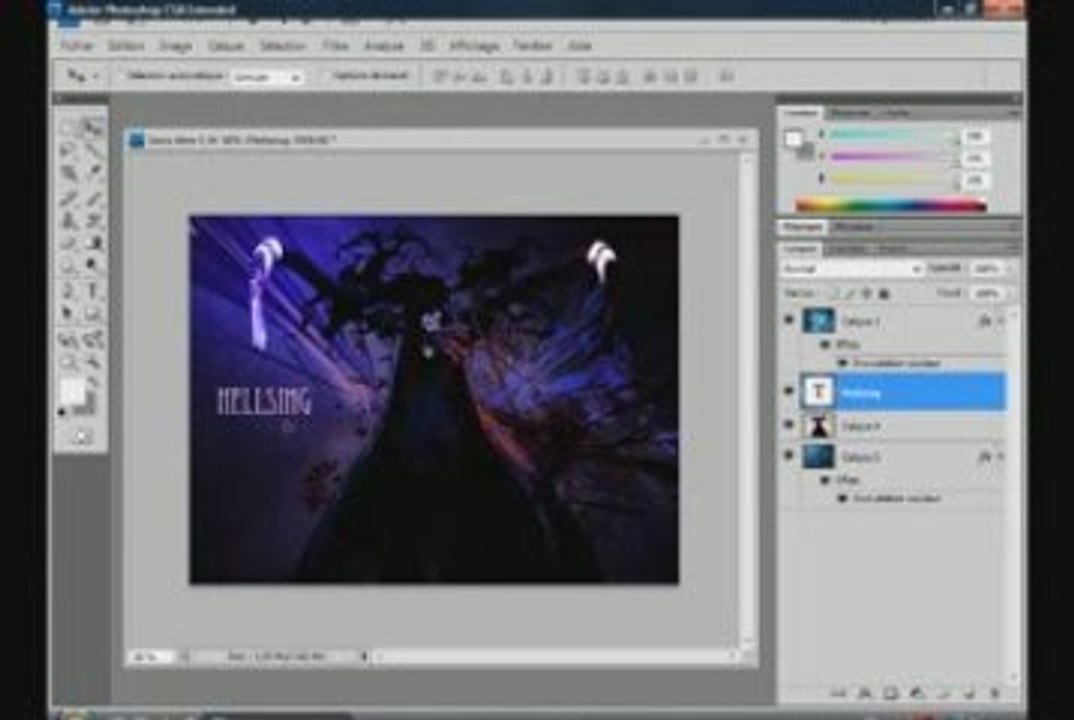Hide the Hellsing text layer
Screen dimensions: 1074x720
788,391
